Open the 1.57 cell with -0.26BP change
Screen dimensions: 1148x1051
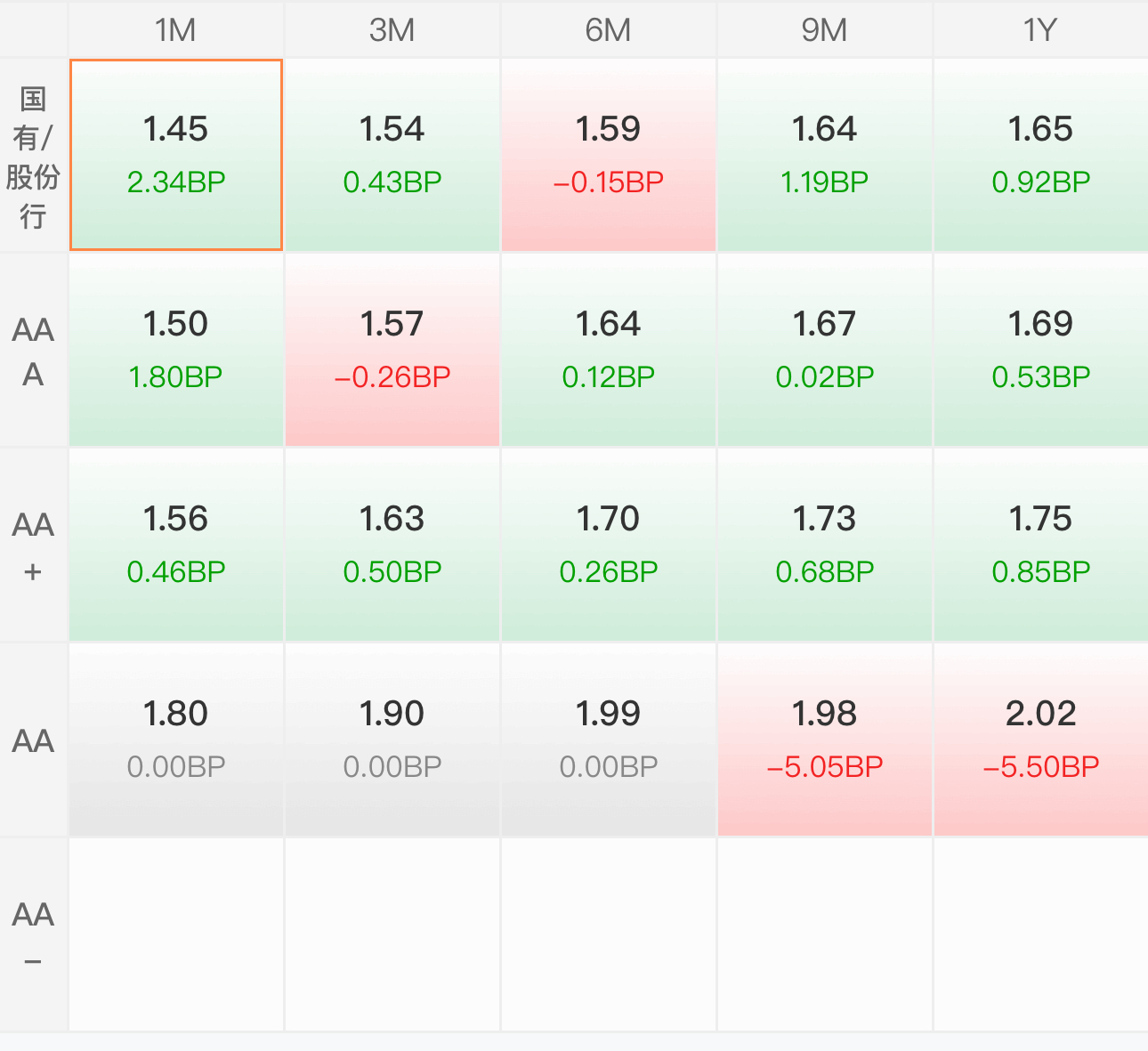point(392,350)
